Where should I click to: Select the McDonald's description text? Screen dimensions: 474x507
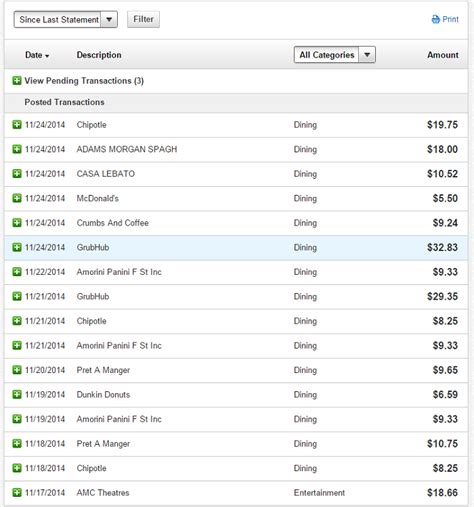(98, 198)
